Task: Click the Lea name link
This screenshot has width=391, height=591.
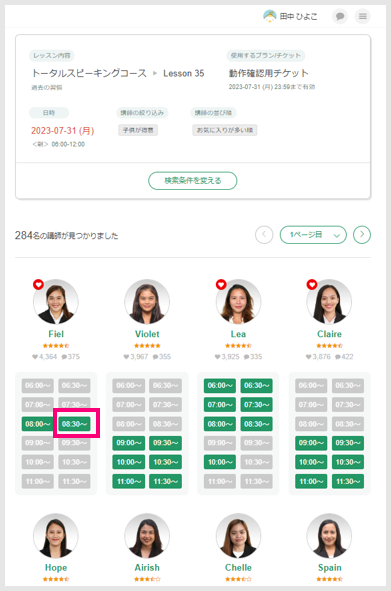Action: click(238, 334)
